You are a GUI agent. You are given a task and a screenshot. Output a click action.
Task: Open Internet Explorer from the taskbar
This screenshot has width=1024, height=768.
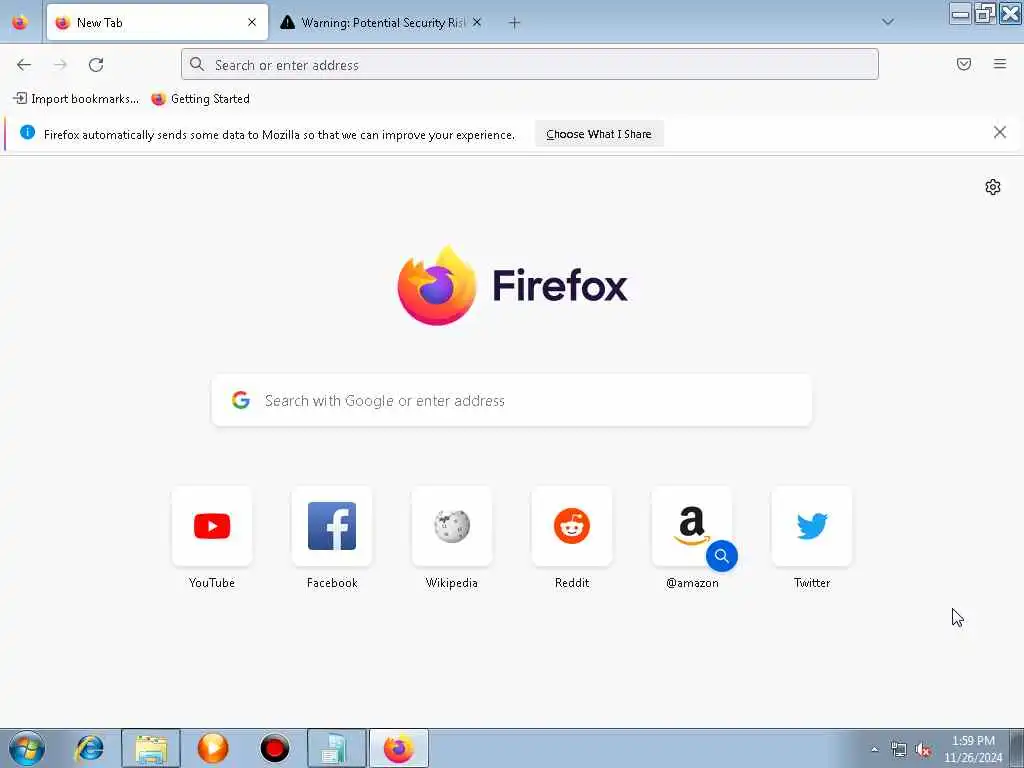point(89,748)
